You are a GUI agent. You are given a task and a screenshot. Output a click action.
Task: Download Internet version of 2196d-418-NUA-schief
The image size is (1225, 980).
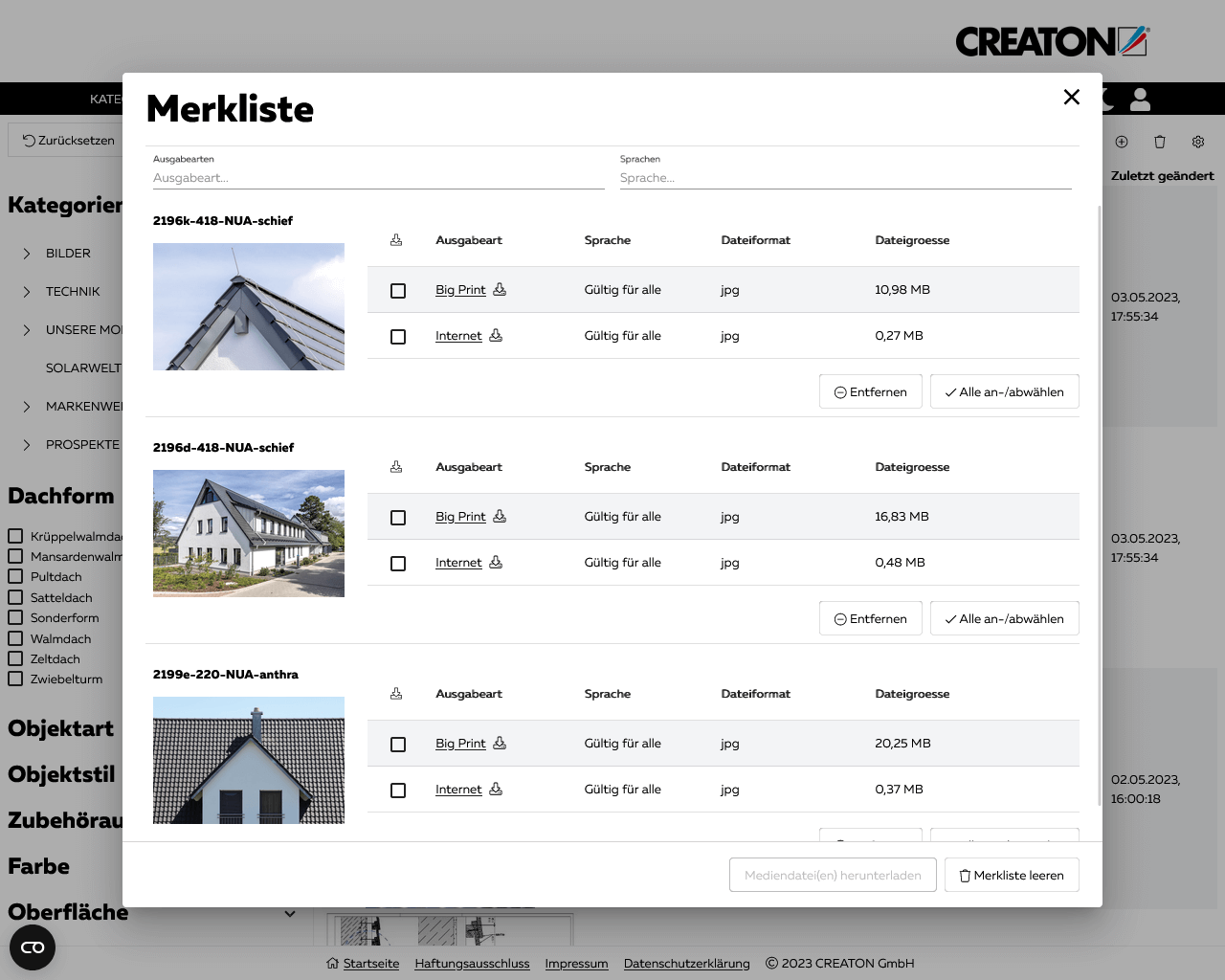tap(496, 562)
